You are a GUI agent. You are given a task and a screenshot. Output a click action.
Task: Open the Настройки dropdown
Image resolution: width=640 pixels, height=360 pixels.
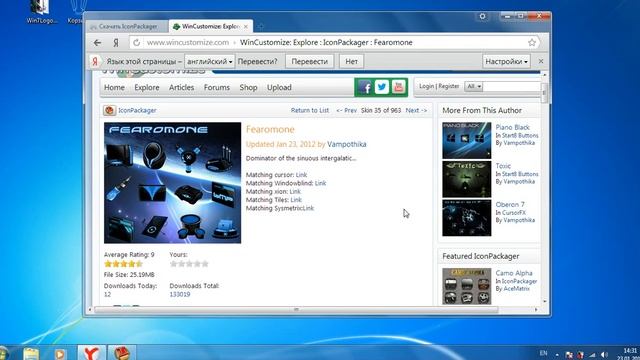[x=506, y=61]
